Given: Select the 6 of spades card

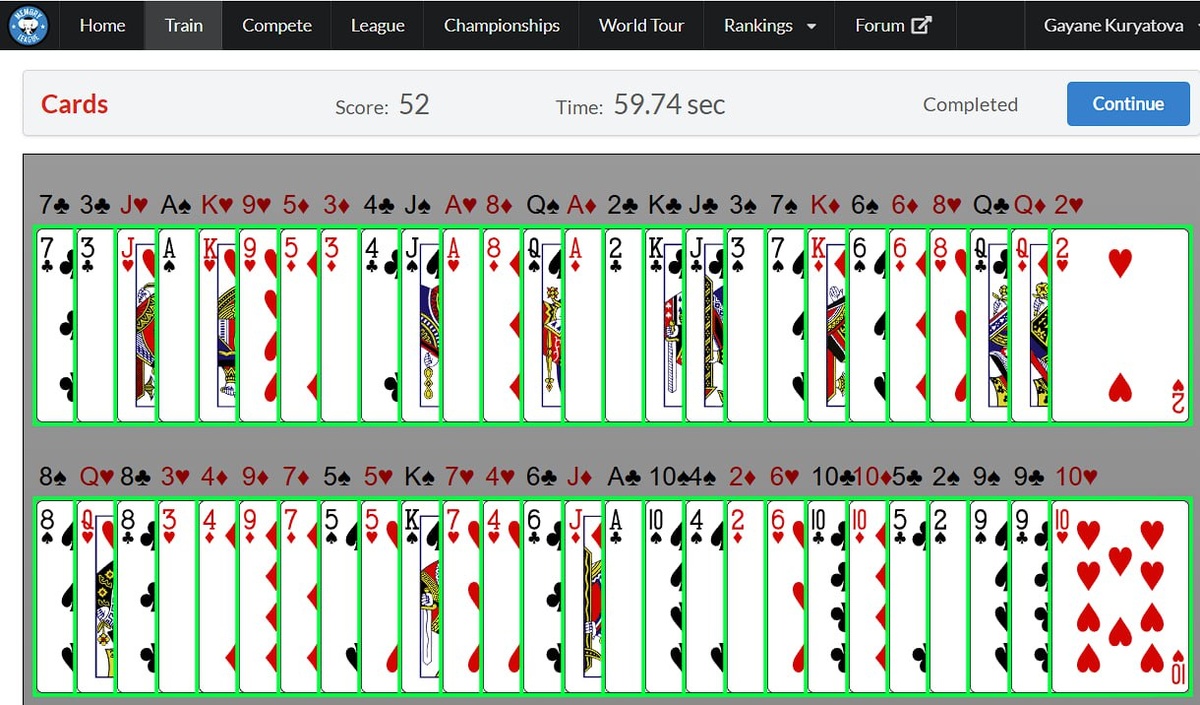Looking at the screenshot, I should click(x=867, y=325).
